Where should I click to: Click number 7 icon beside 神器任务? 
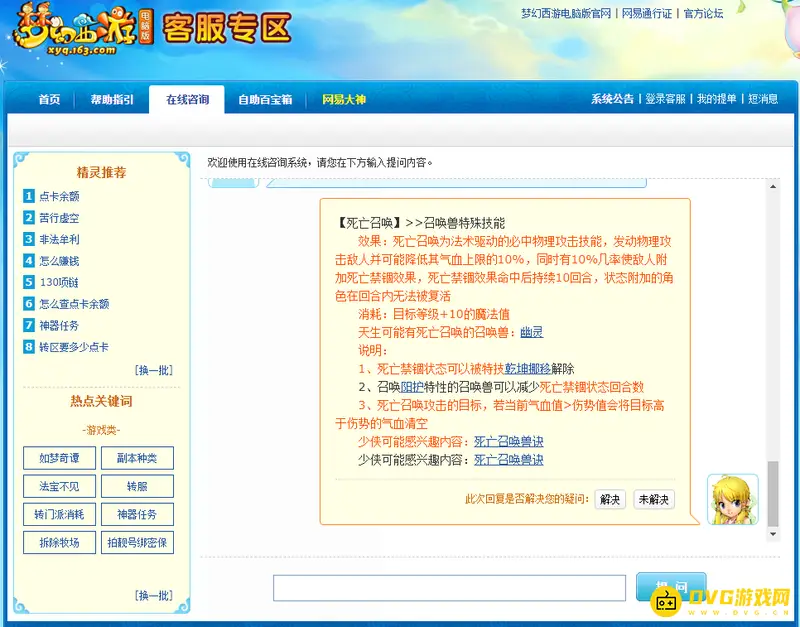(x=29, y=325)
